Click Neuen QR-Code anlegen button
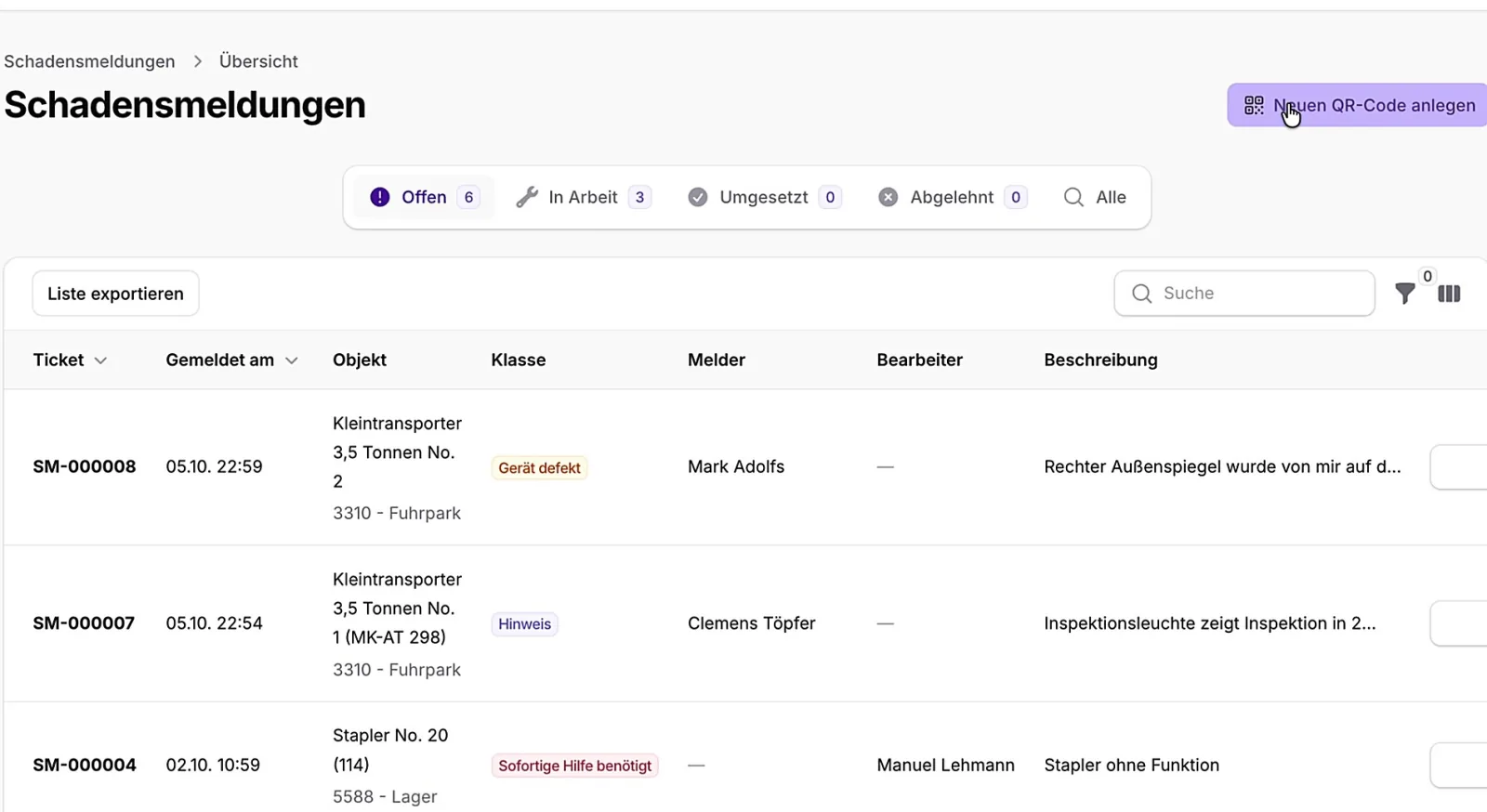The height and width of the screenshot is (812, 1487). [x=1357, y=105]
